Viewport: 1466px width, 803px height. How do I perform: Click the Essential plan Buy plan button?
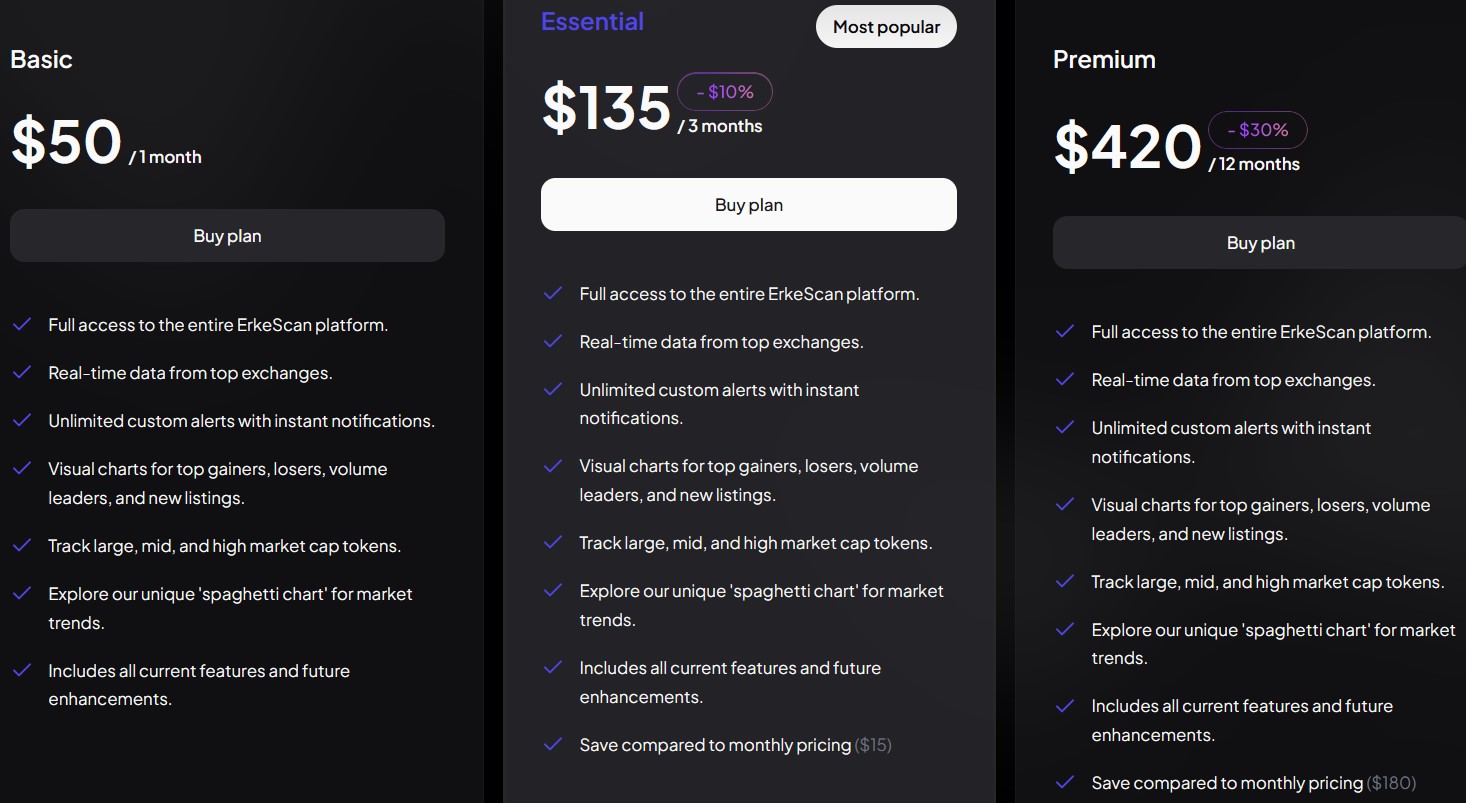point(748,205)
